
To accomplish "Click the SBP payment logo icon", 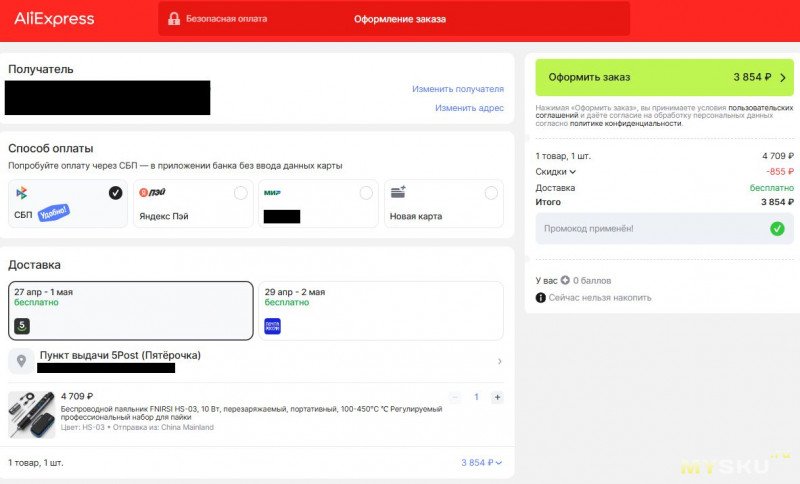I will coord(22,192).
